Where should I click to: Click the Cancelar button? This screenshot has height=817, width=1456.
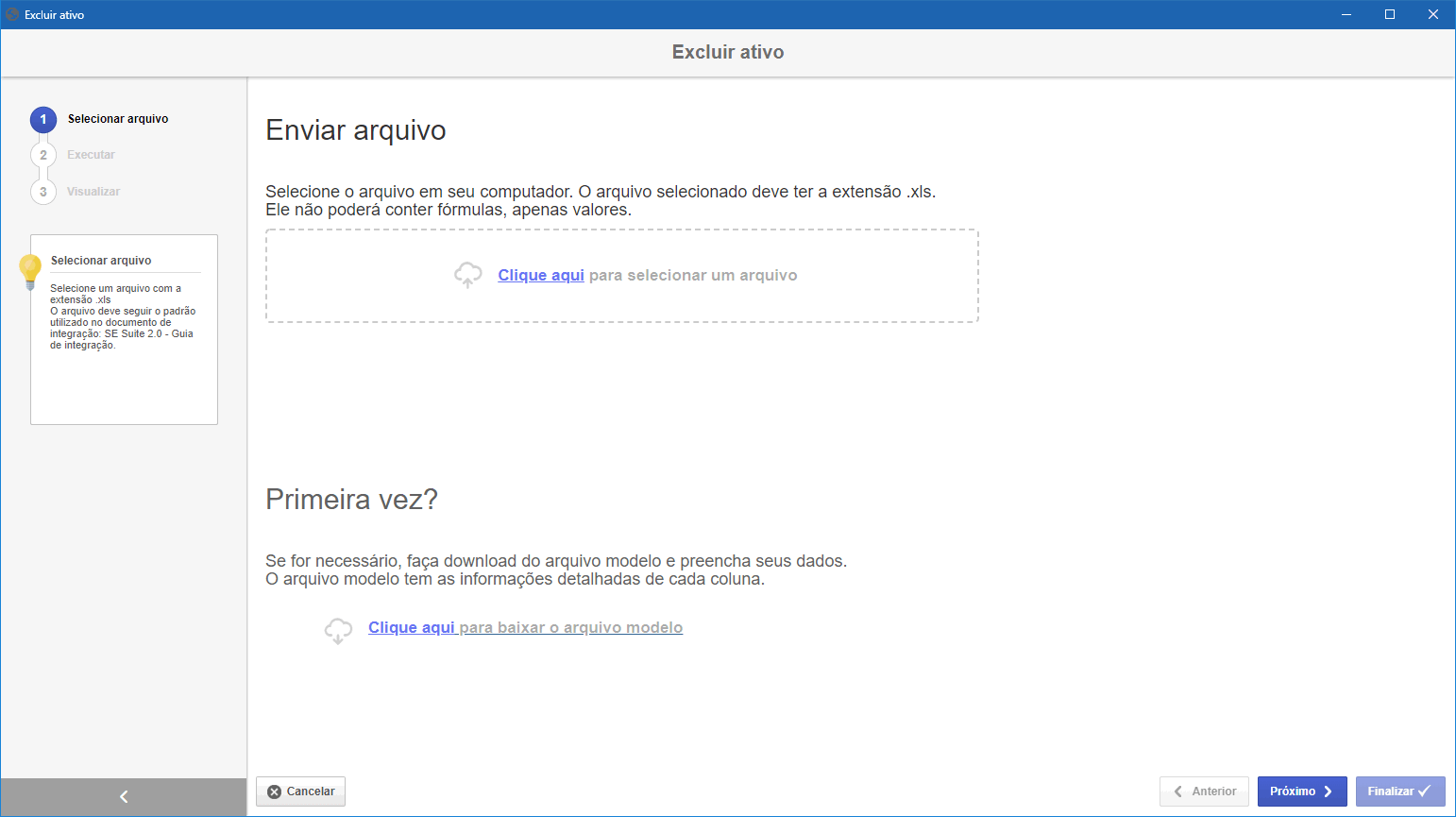(301, 791)
